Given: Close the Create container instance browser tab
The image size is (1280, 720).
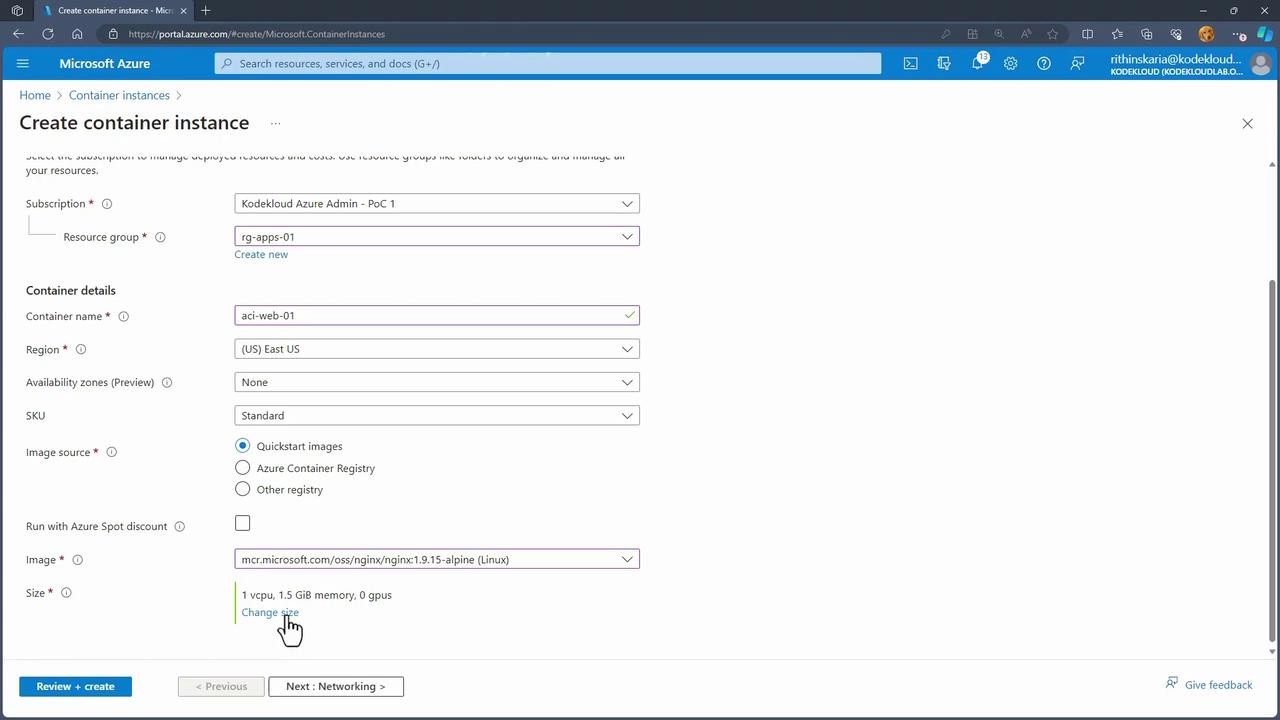Looking at the screenshot, I should pyautogui.click(x=183, y=11).
